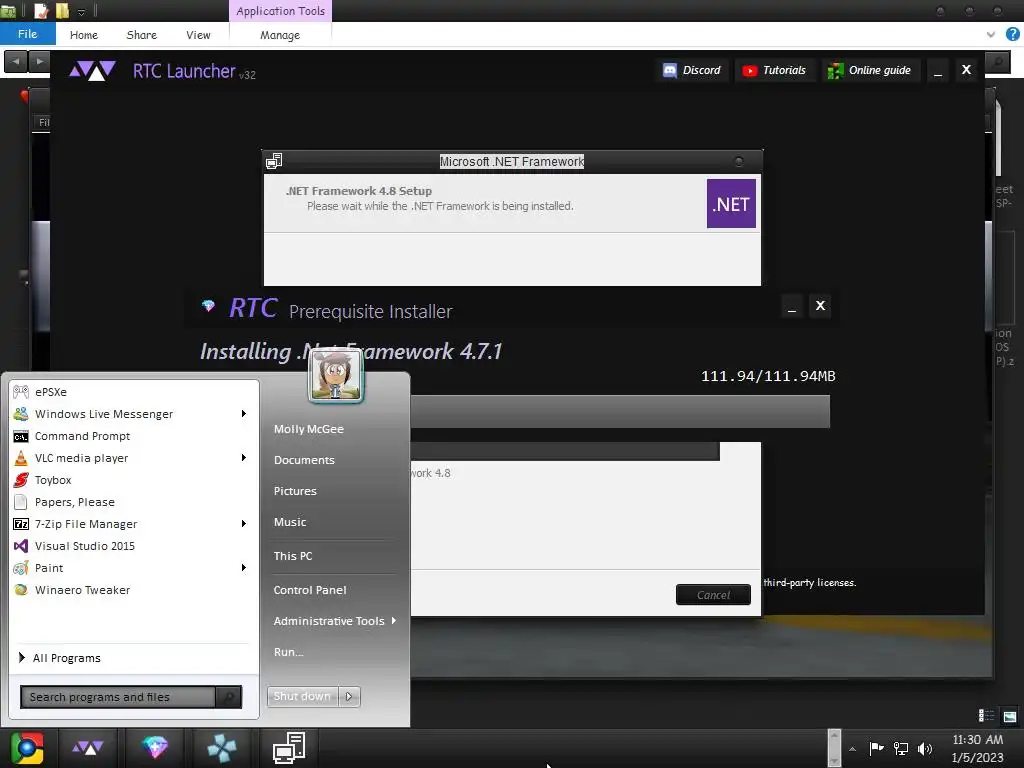Click the user account avatar picture
The width and height of the screenshot is (1024, 768).
(x=336, y=376)
